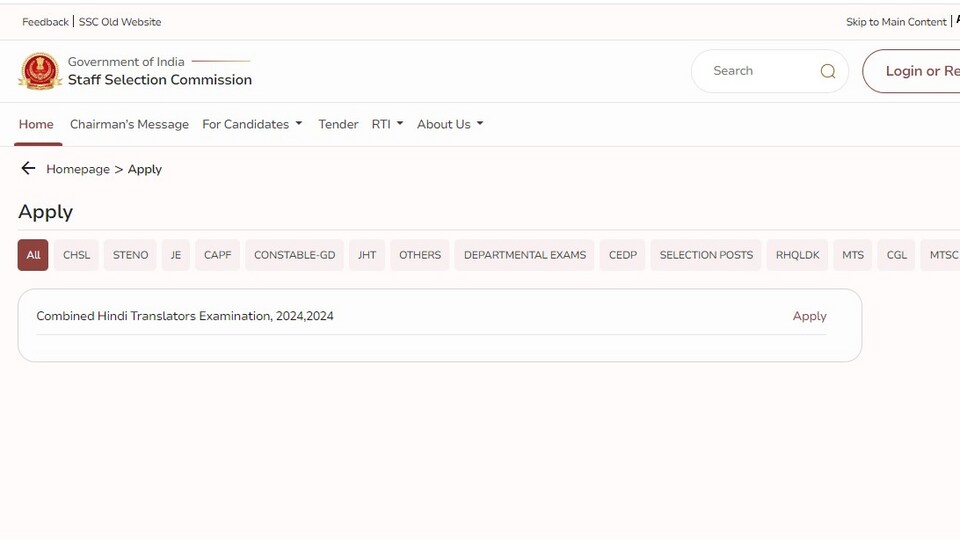Click the search magnifier icon
960x540 pixels.
click(828, 71)
